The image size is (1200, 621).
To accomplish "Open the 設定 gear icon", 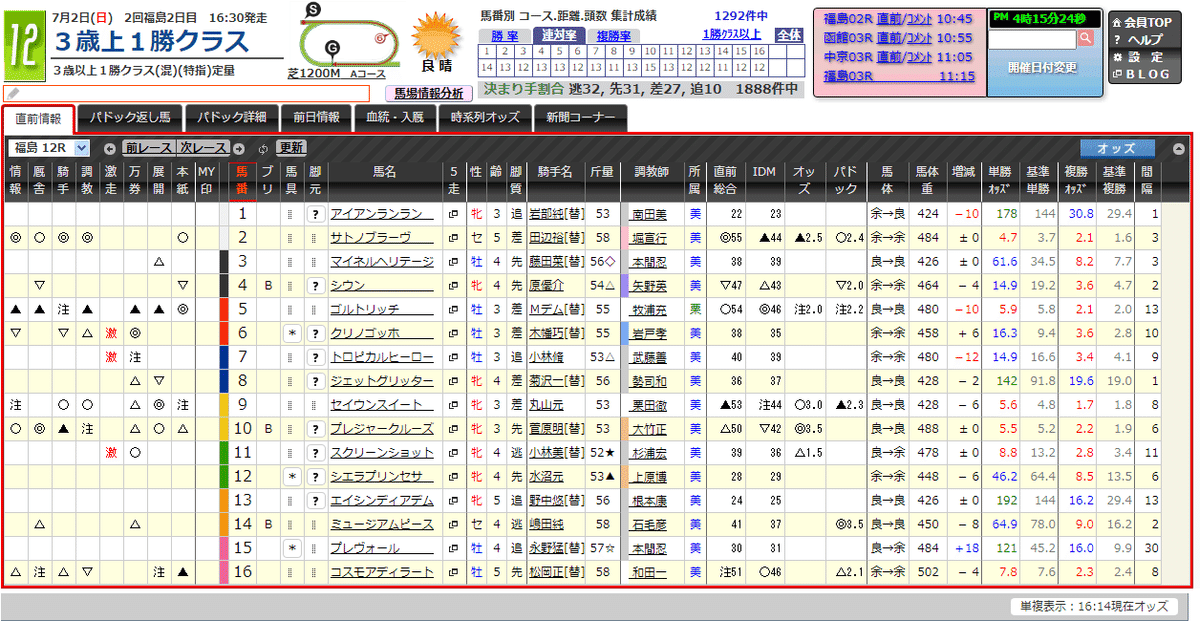I will pos(1118,56).
